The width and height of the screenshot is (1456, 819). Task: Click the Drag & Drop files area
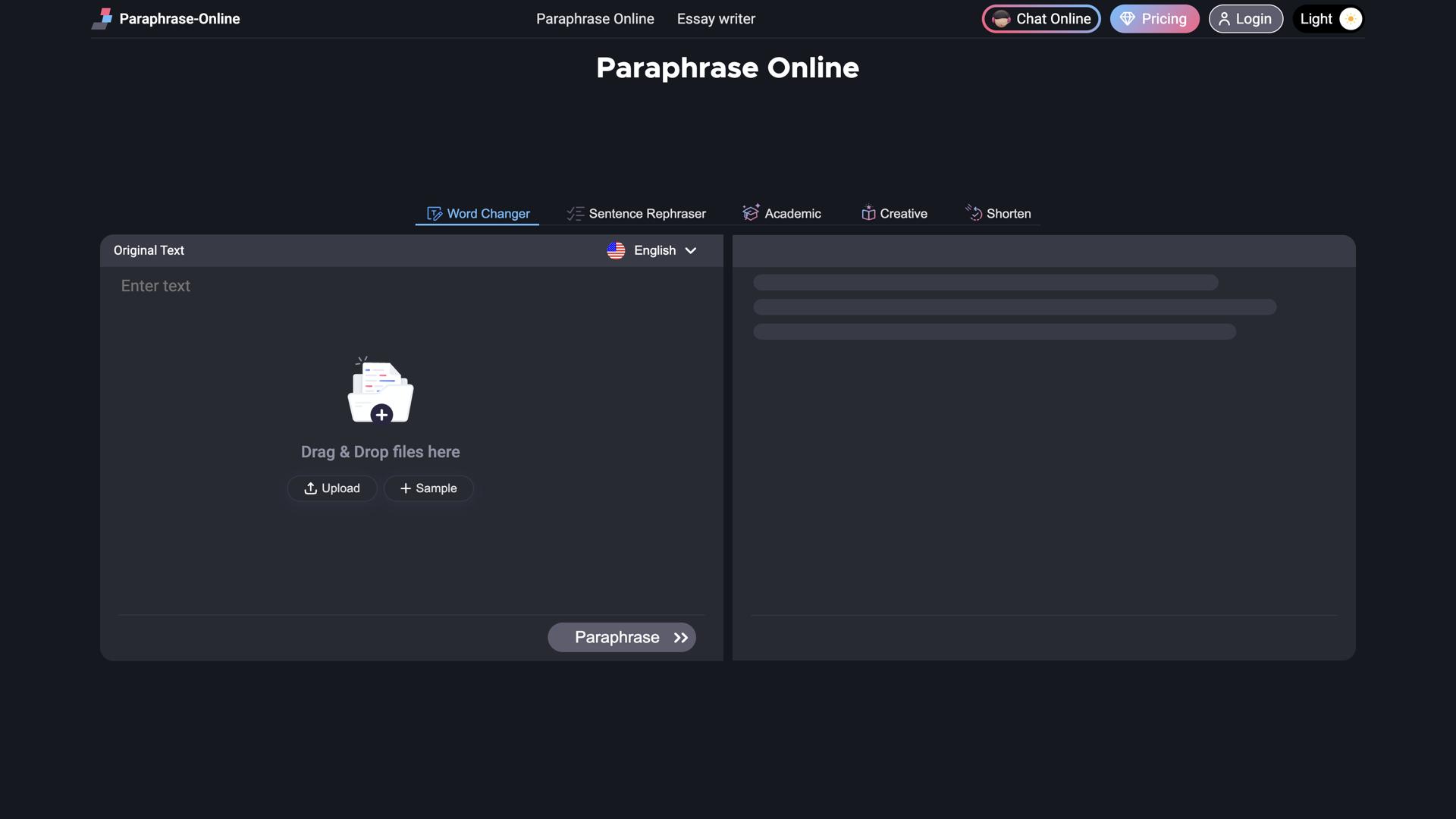coord(380,451)
